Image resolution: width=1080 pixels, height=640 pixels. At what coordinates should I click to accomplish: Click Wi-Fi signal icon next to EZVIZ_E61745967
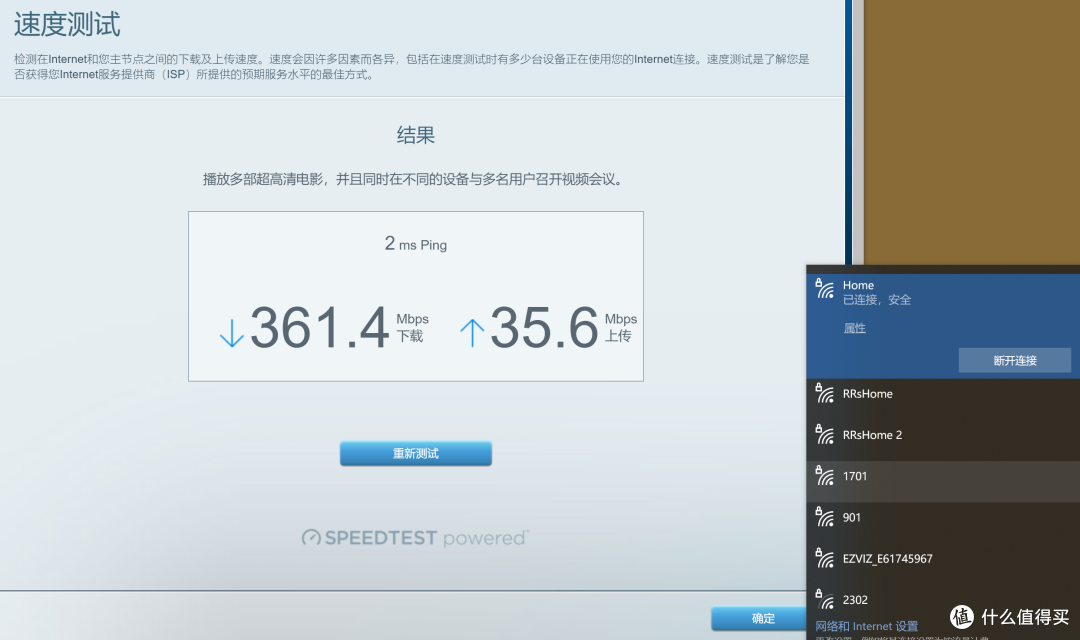point(824,558)
